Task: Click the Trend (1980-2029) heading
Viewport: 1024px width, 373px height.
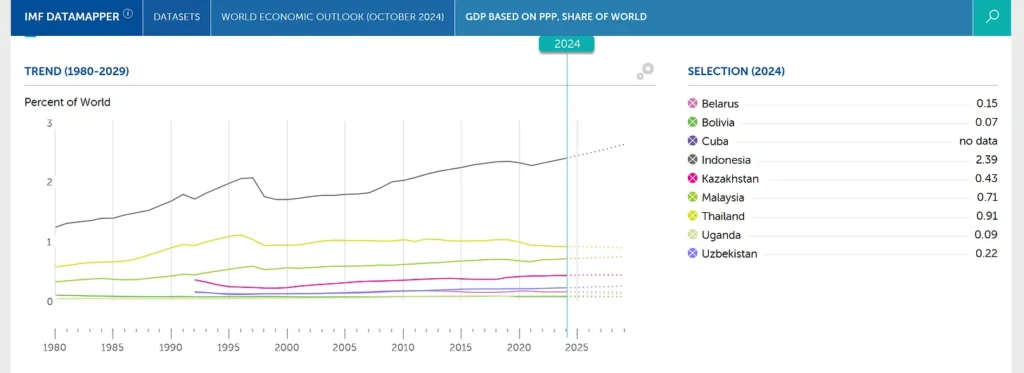Action: tap(76, 71)
